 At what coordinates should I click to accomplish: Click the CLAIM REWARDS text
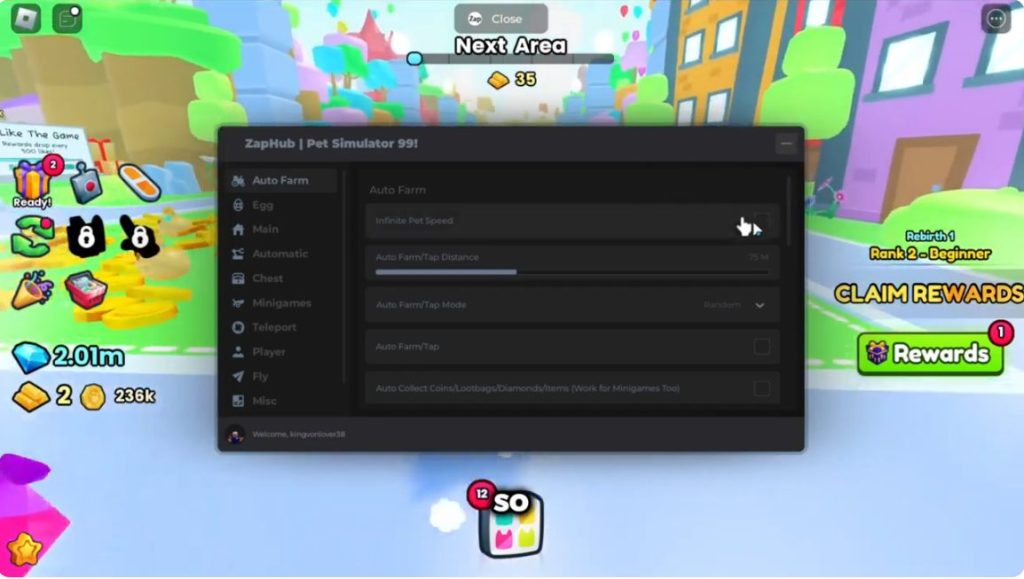tap(929, 294)
